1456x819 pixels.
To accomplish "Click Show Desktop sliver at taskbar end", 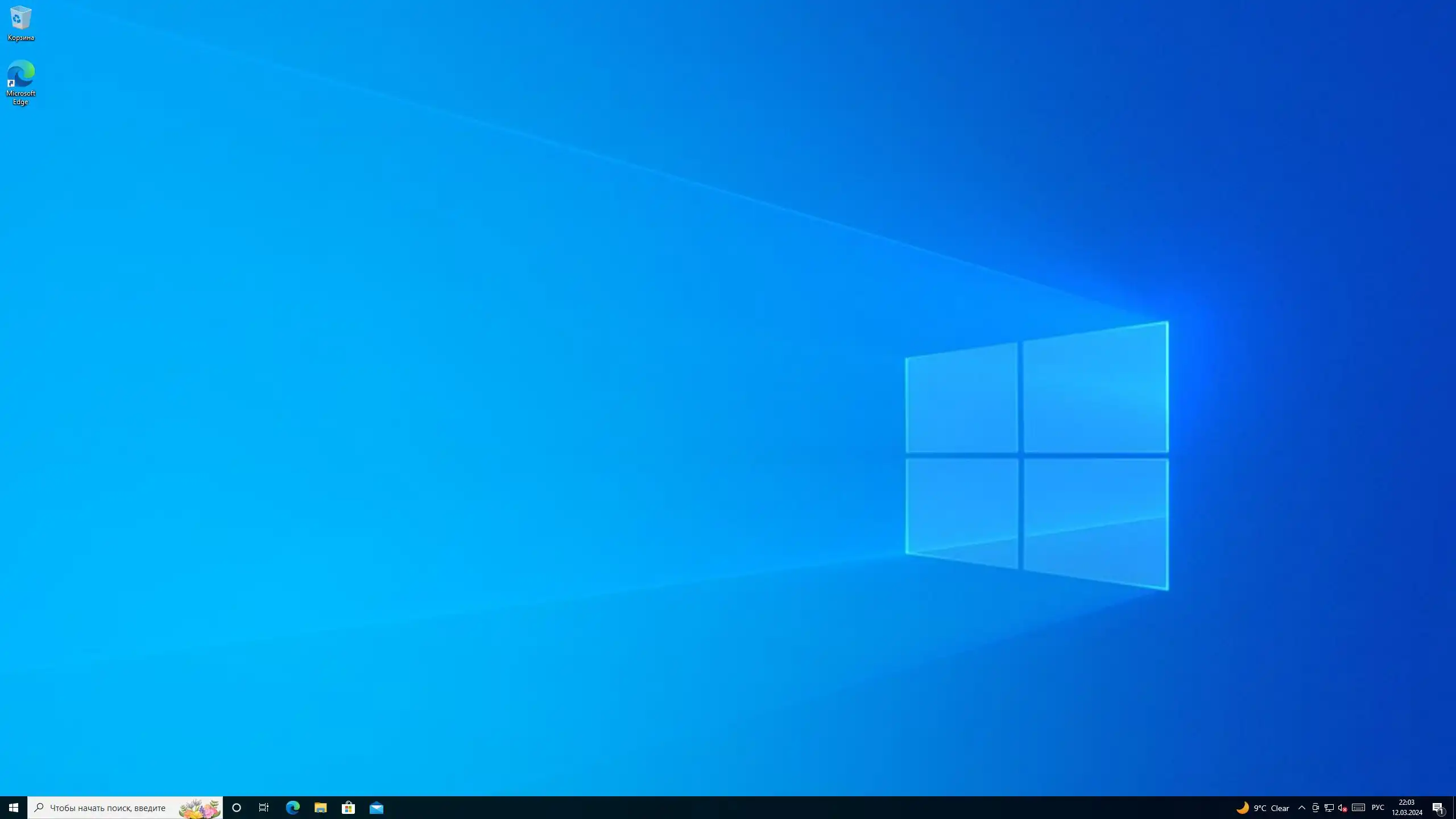I will tap(1454, 808).
